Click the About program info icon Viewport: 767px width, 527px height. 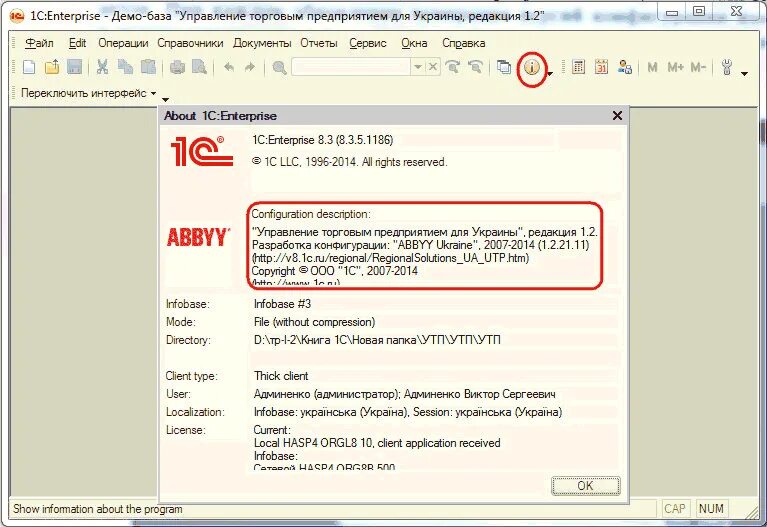coord(532,67)
